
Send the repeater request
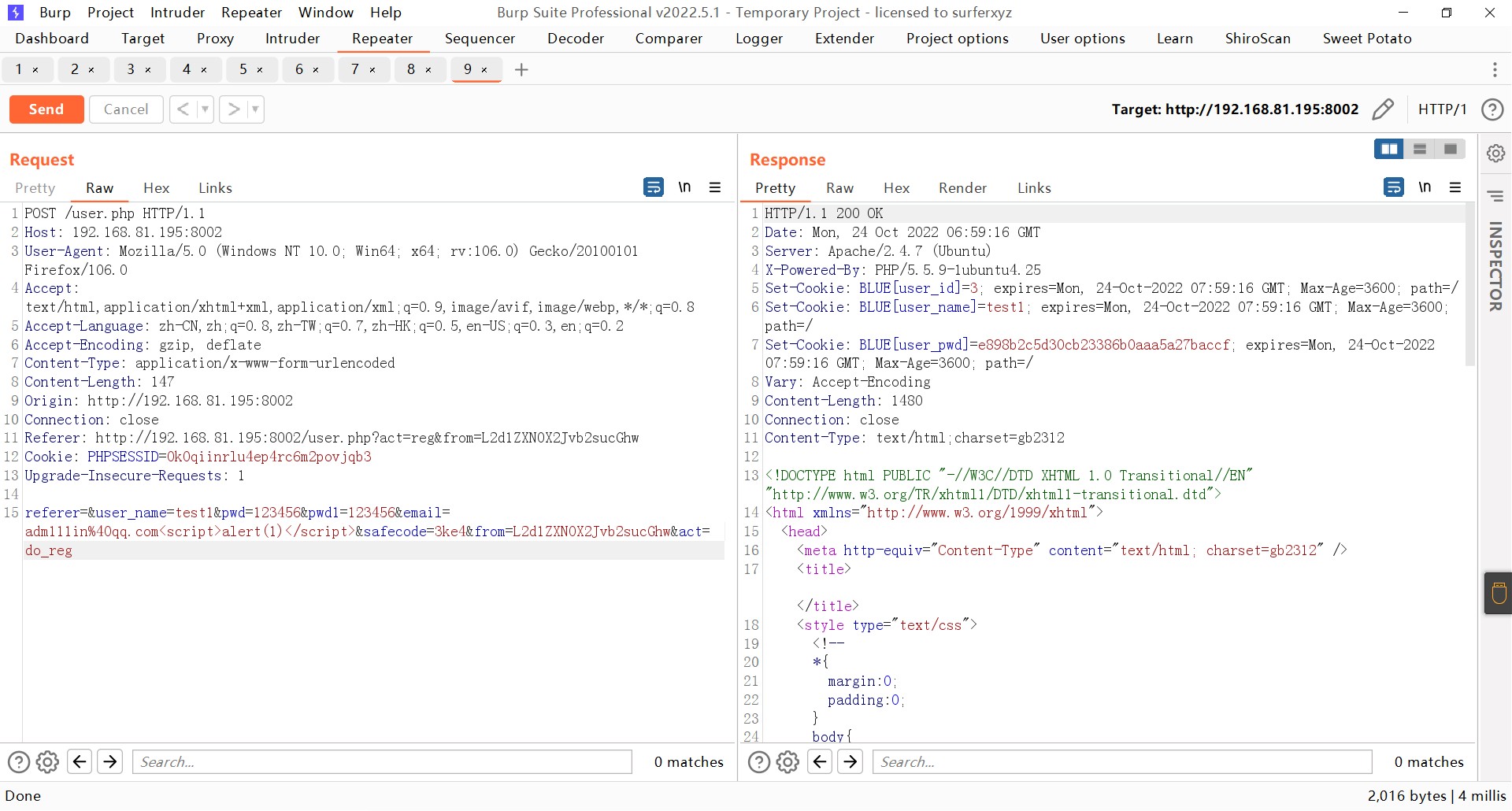tap(46, 109)
